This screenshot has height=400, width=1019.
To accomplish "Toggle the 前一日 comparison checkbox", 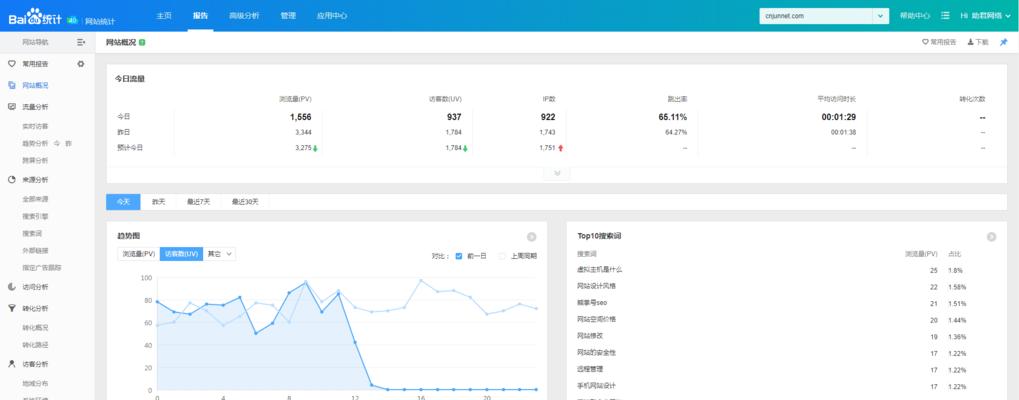I will [459, 255].
